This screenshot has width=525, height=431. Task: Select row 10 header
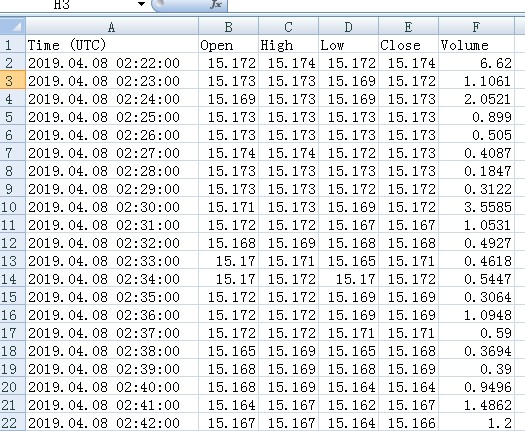pos(12,207)
